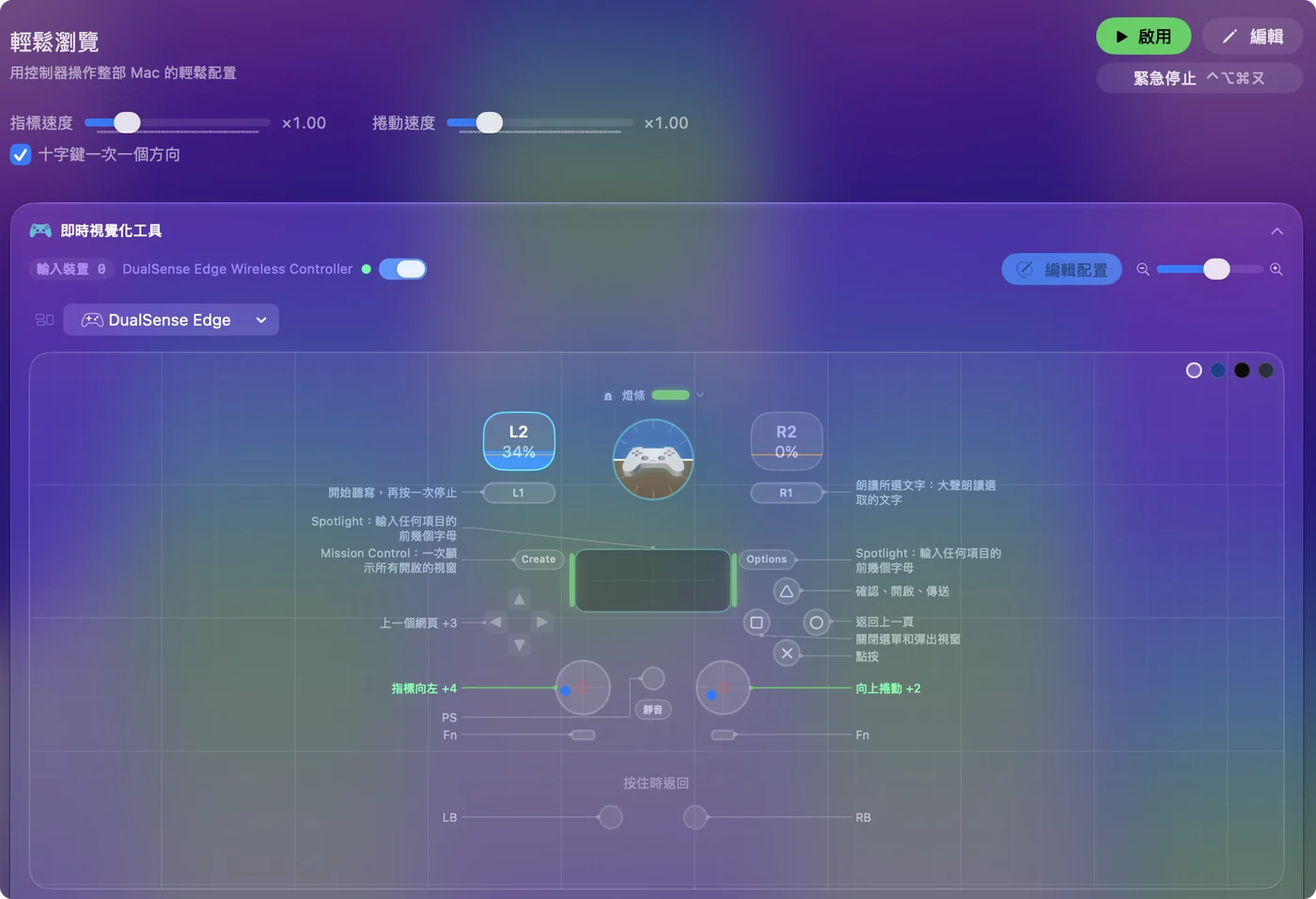
Task: Click the L1 bumper button
Action: click(x=519, y=493)
